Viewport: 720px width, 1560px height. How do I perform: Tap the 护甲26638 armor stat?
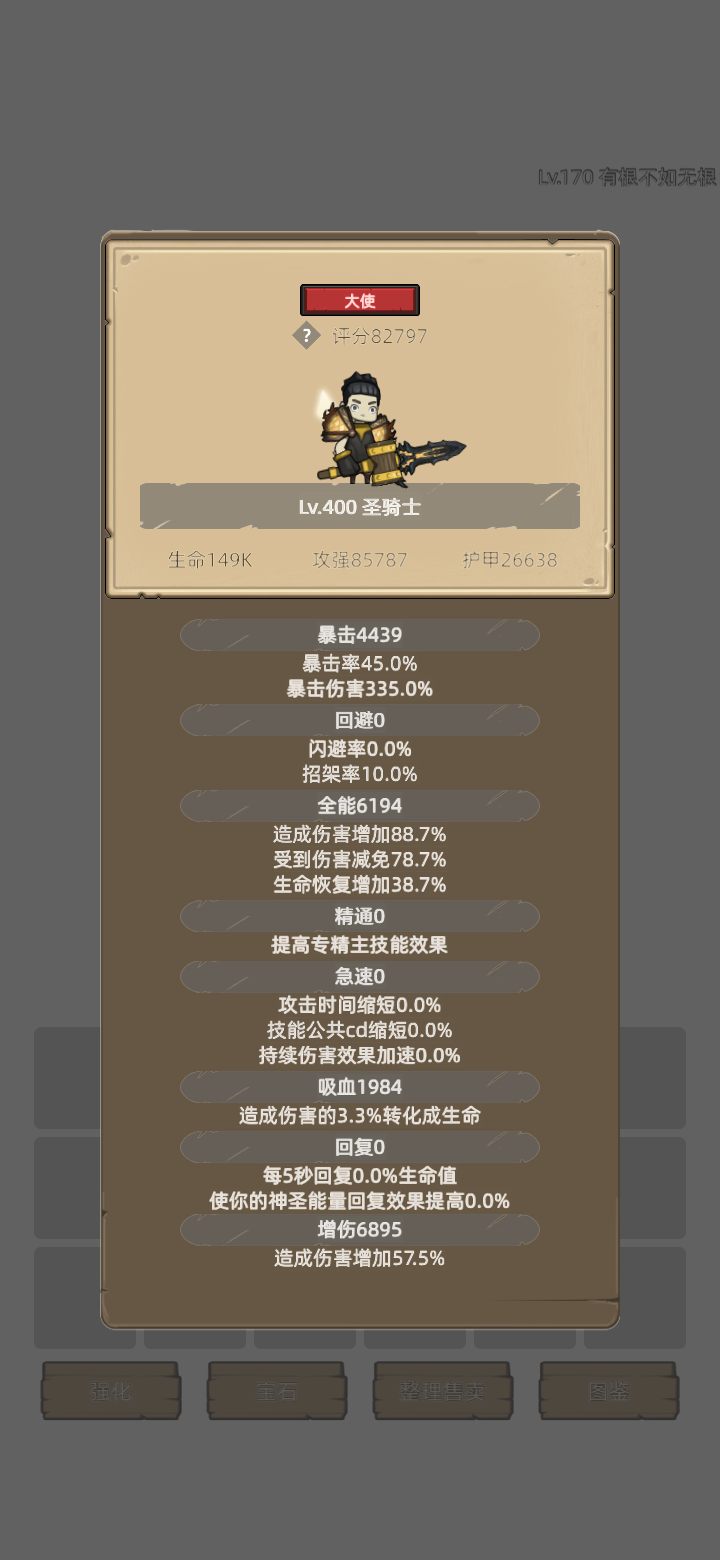pyautogui.click(x=510, y=560)
